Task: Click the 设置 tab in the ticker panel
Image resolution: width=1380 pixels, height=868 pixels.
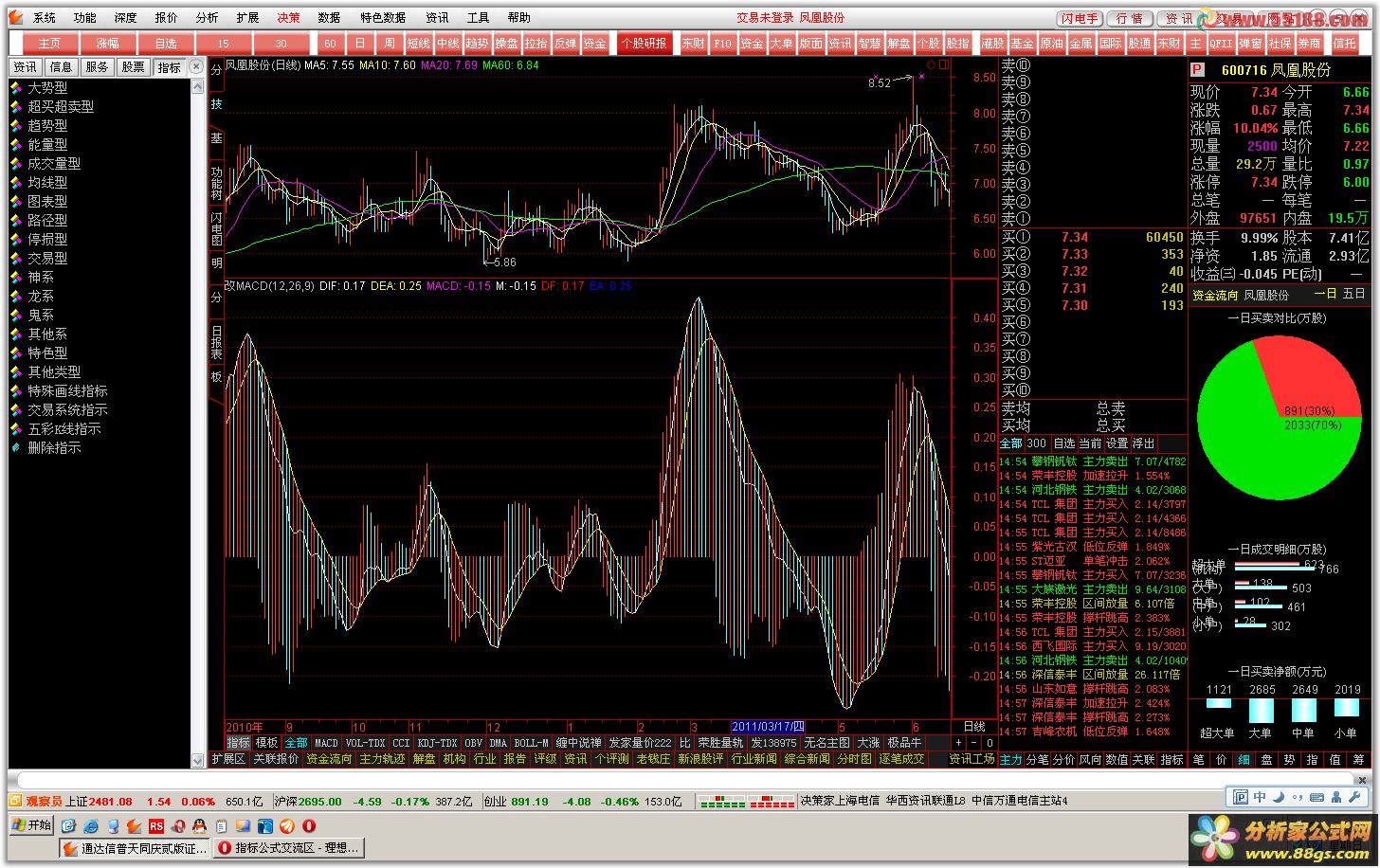Action: tap(1117, 443)
